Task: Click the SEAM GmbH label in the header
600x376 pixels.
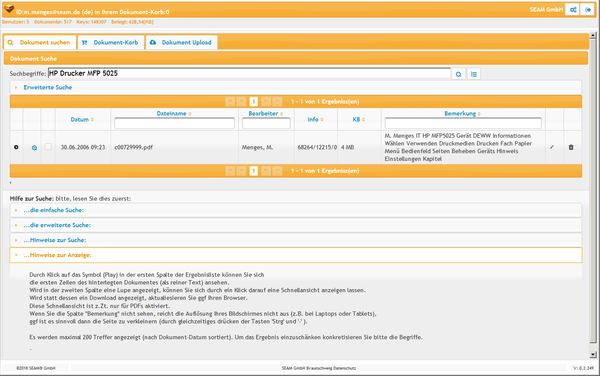Action: [546, 10]
